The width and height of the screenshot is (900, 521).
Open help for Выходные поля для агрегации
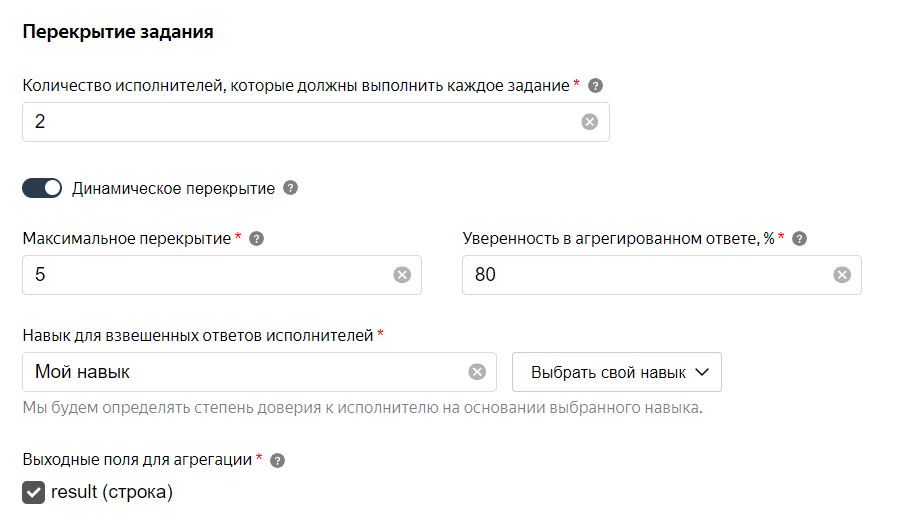click(x=277, y=460)
